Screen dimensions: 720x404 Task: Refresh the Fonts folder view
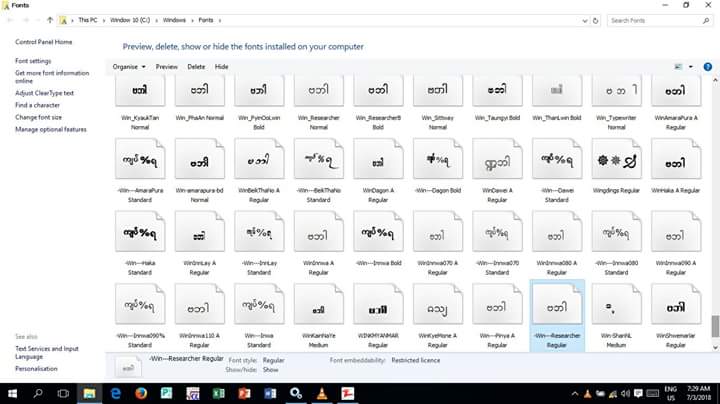(x=596, y=21)
